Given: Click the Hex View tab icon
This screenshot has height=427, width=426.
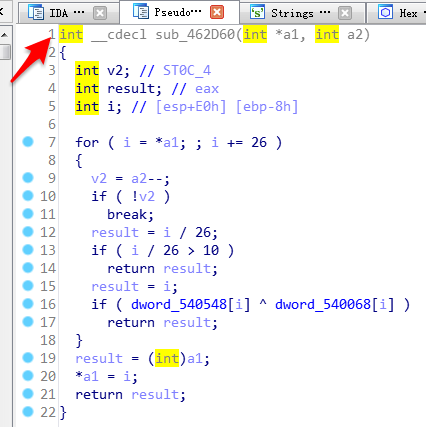Looking at the screenshot, I should 386,13.
